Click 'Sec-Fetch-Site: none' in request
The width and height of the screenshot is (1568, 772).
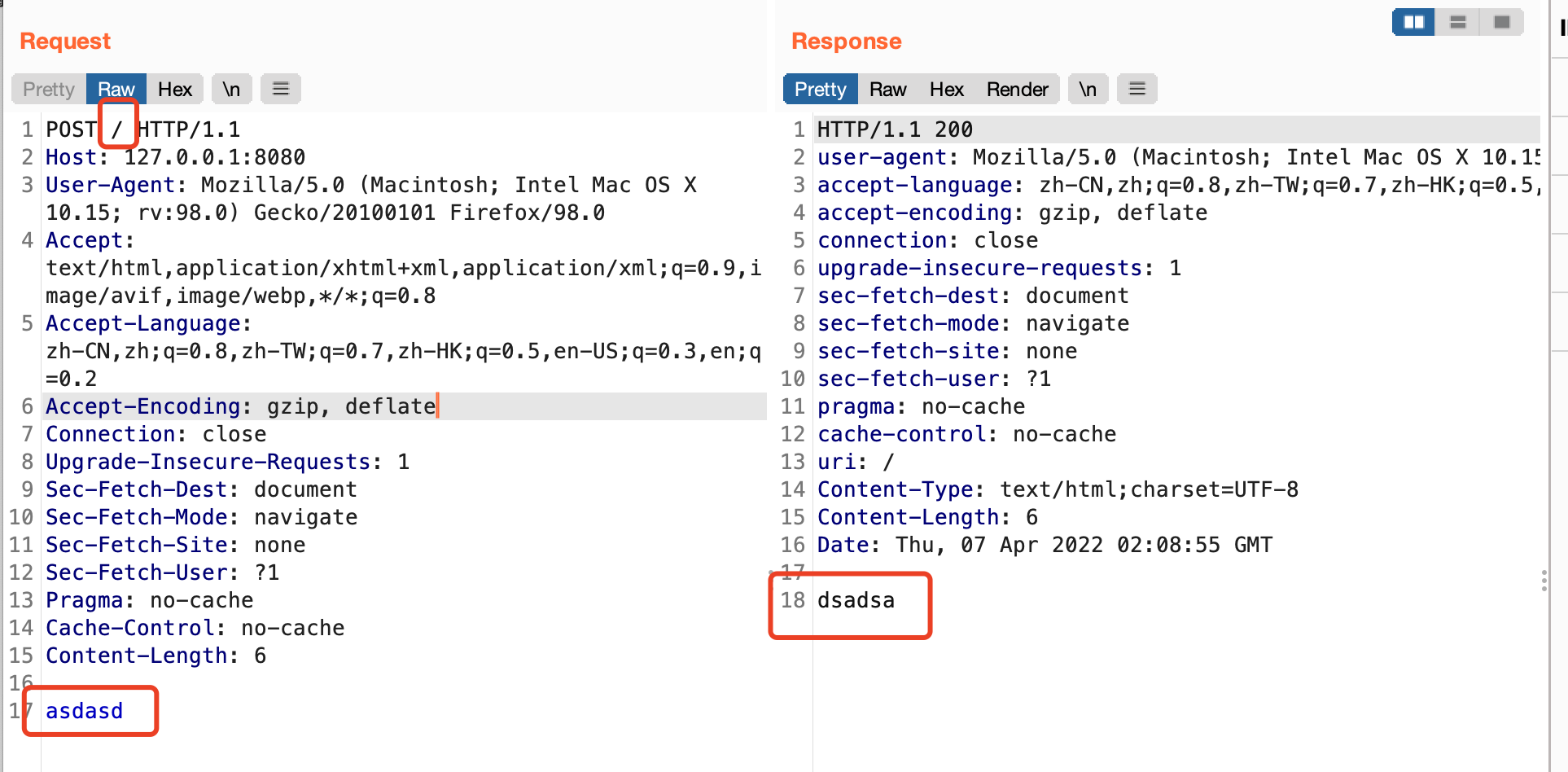pyautogui.click(x=176, y=545)
